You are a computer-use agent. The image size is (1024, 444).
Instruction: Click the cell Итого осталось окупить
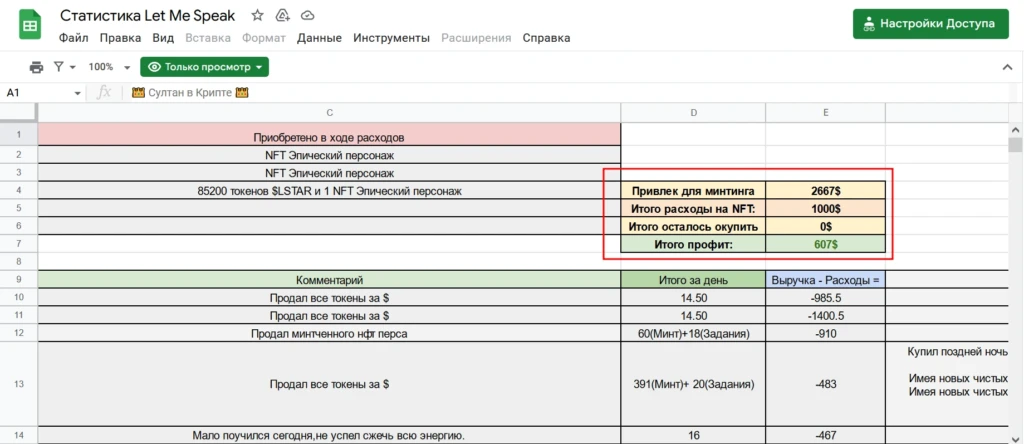pyautogui.click(x=693, y=227)
